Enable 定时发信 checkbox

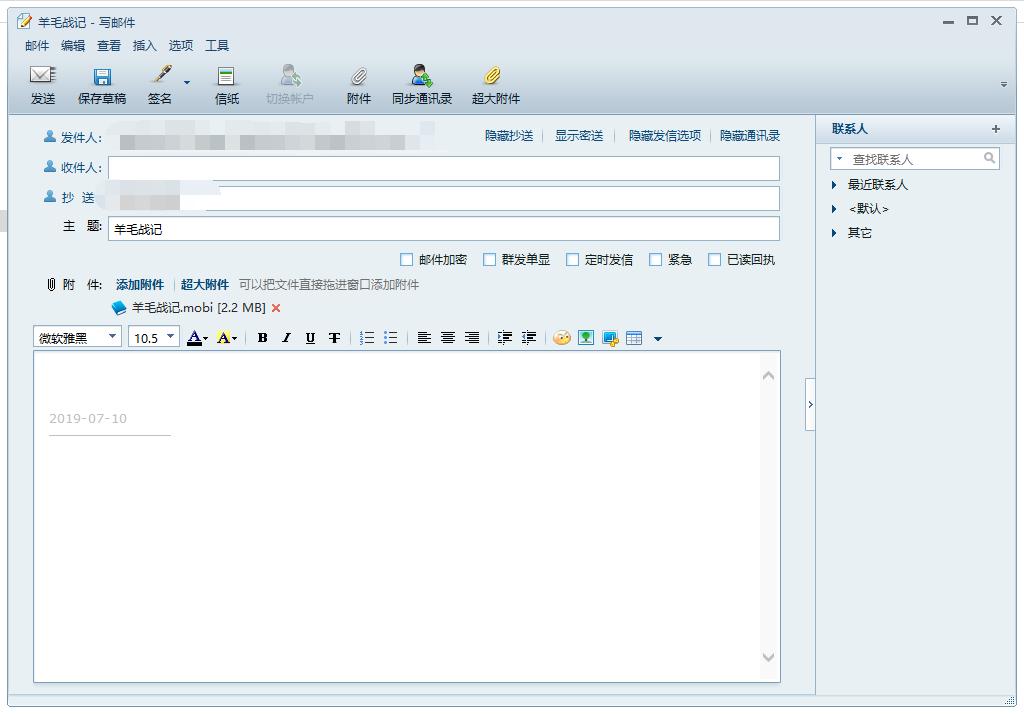point(572,260)
